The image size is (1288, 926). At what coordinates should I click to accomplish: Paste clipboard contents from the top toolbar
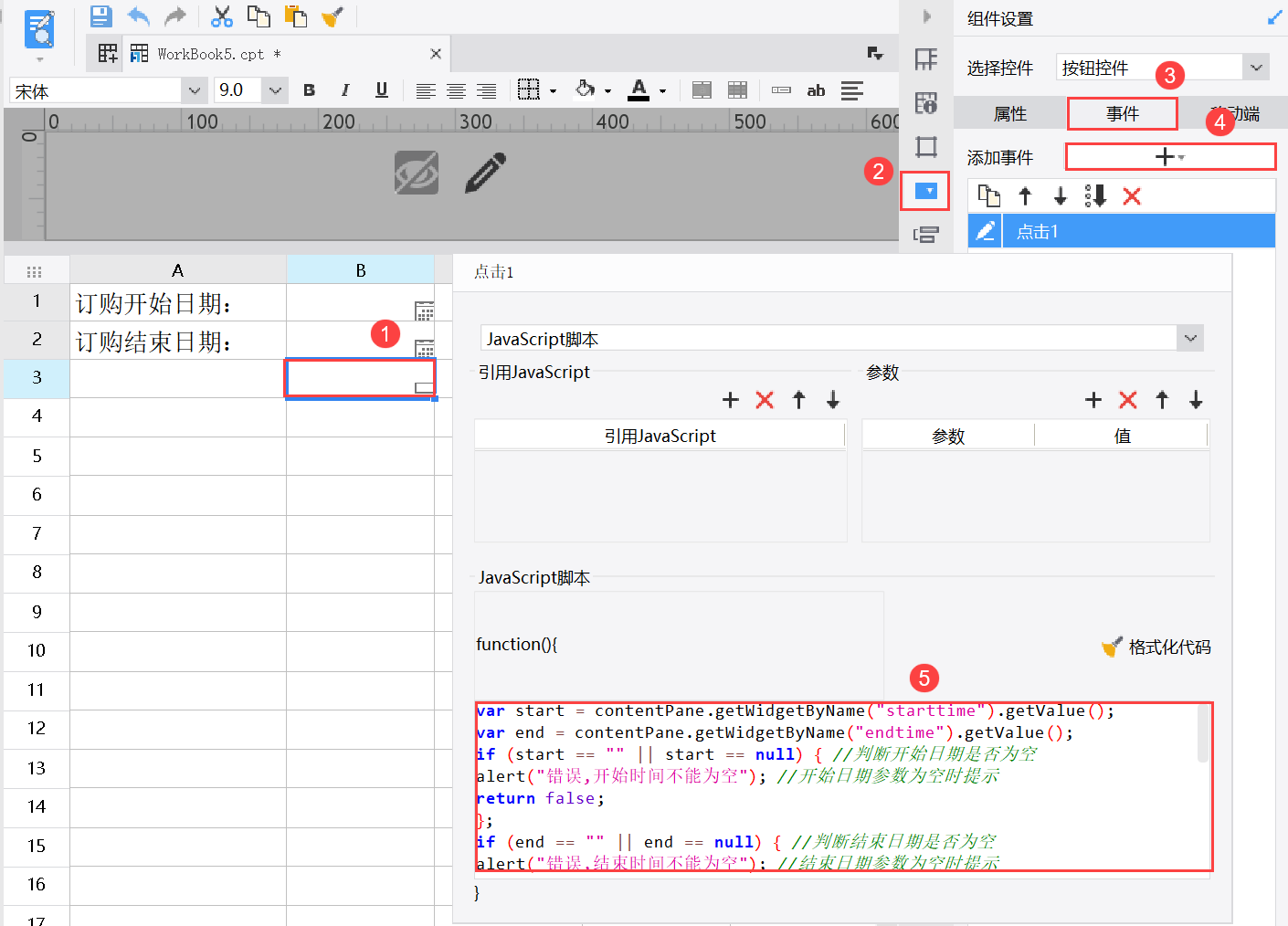295,16
